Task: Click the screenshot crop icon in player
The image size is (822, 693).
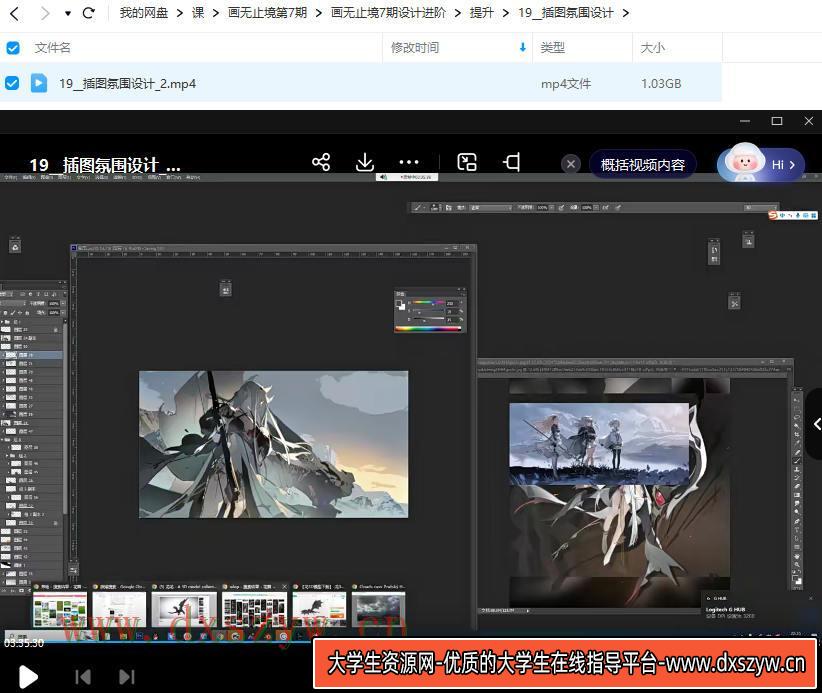Action: [x=512, y=162]
